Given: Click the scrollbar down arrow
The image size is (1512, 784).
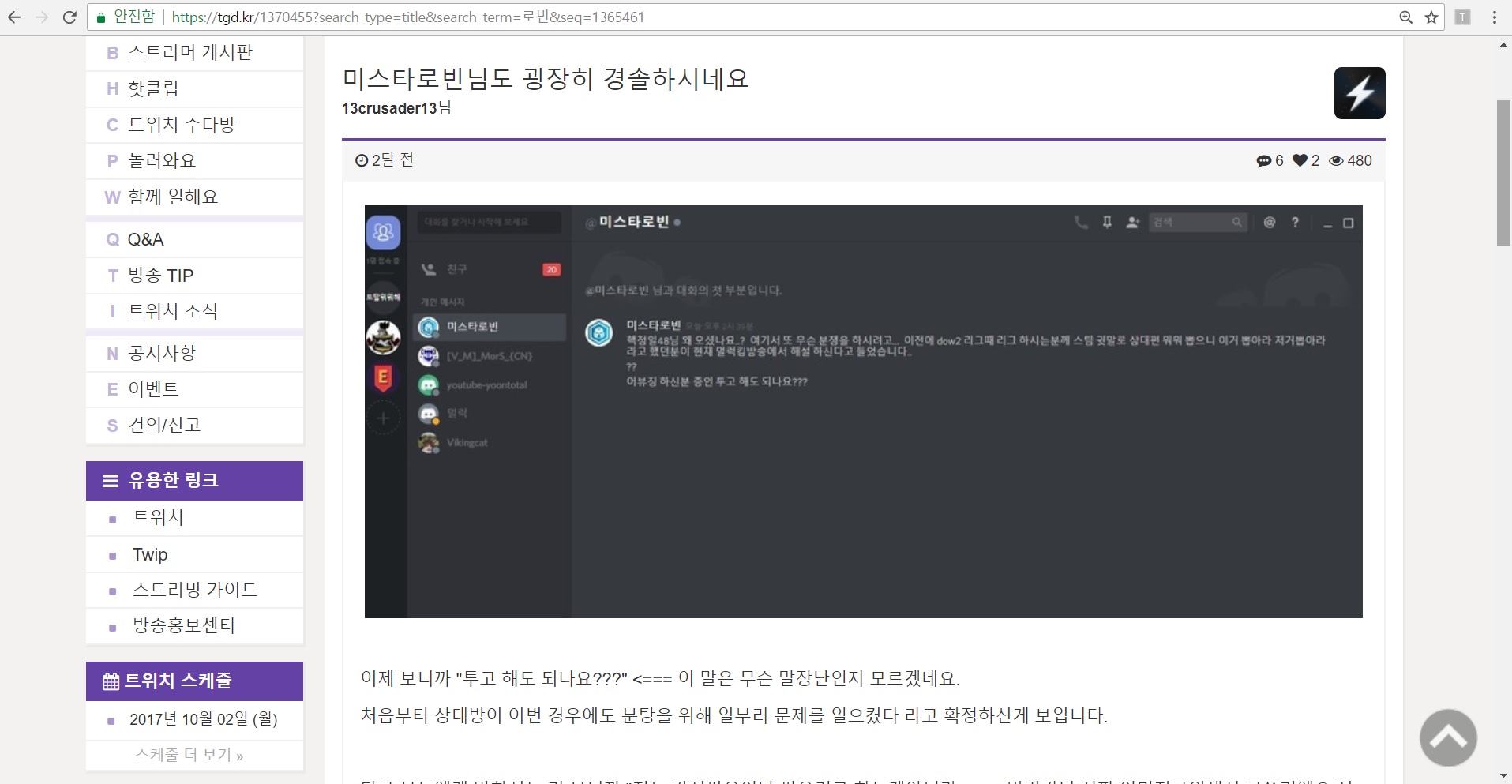Looking at the screenshot, I should tap(1503, 776).
